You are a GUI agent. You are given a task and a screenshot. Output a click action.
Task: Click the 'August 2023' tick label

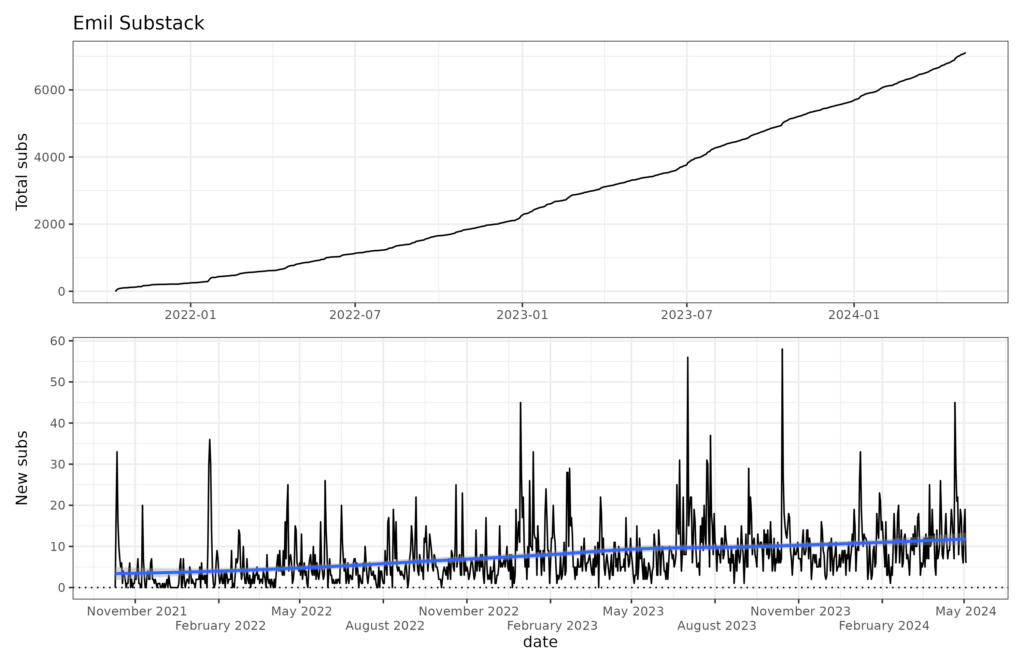pos(716,626)
